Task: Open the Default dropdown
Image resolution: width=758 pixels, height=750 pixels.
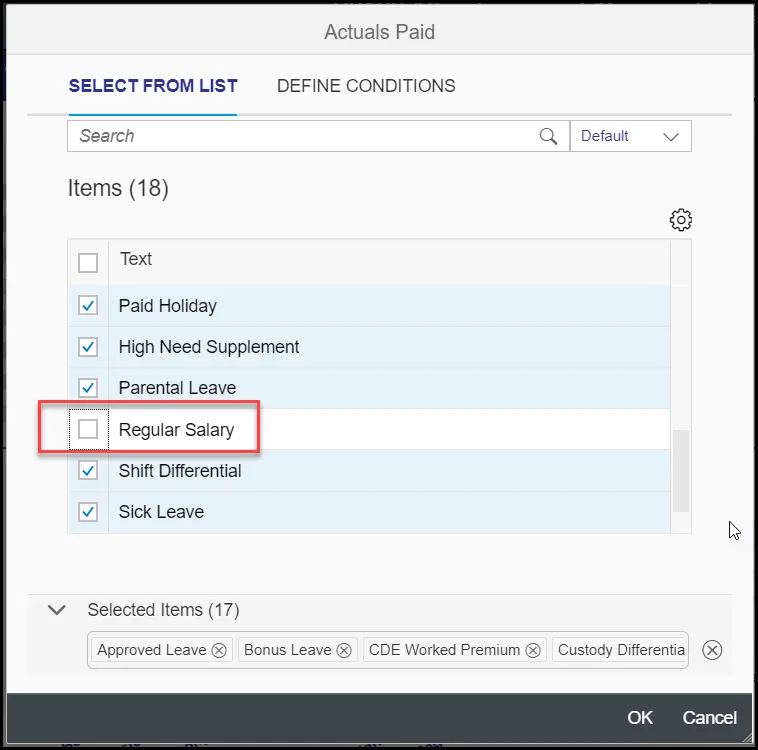Action: 630,136
